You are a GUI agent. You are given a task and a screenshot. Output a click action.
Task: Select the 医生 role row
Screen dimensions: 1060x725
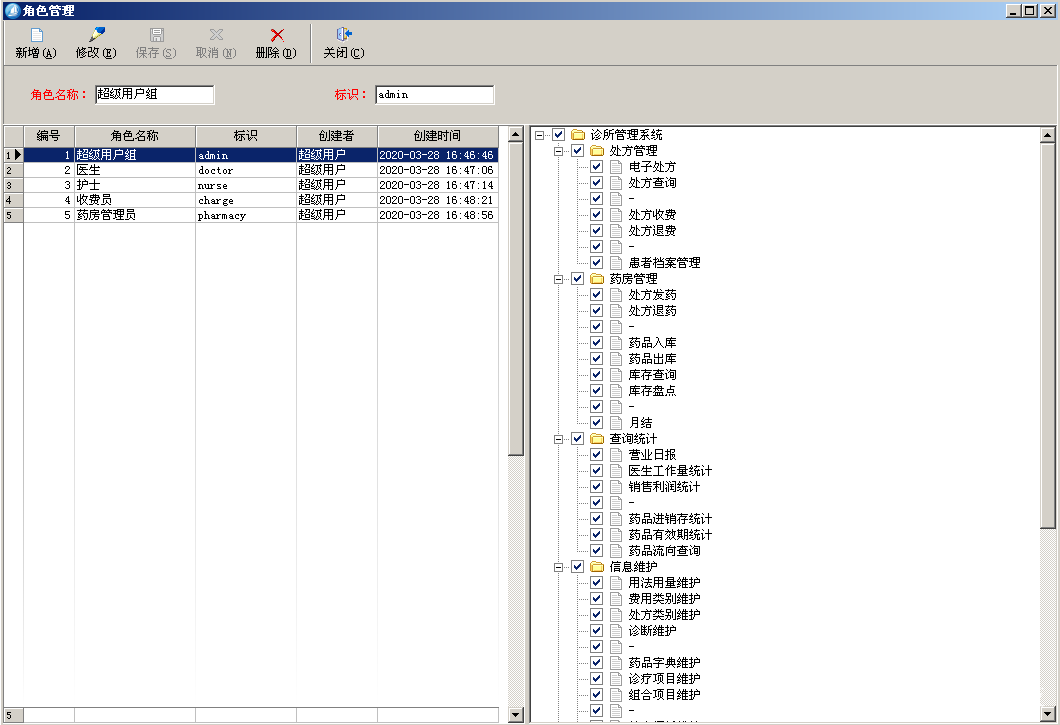pos(134,171)
